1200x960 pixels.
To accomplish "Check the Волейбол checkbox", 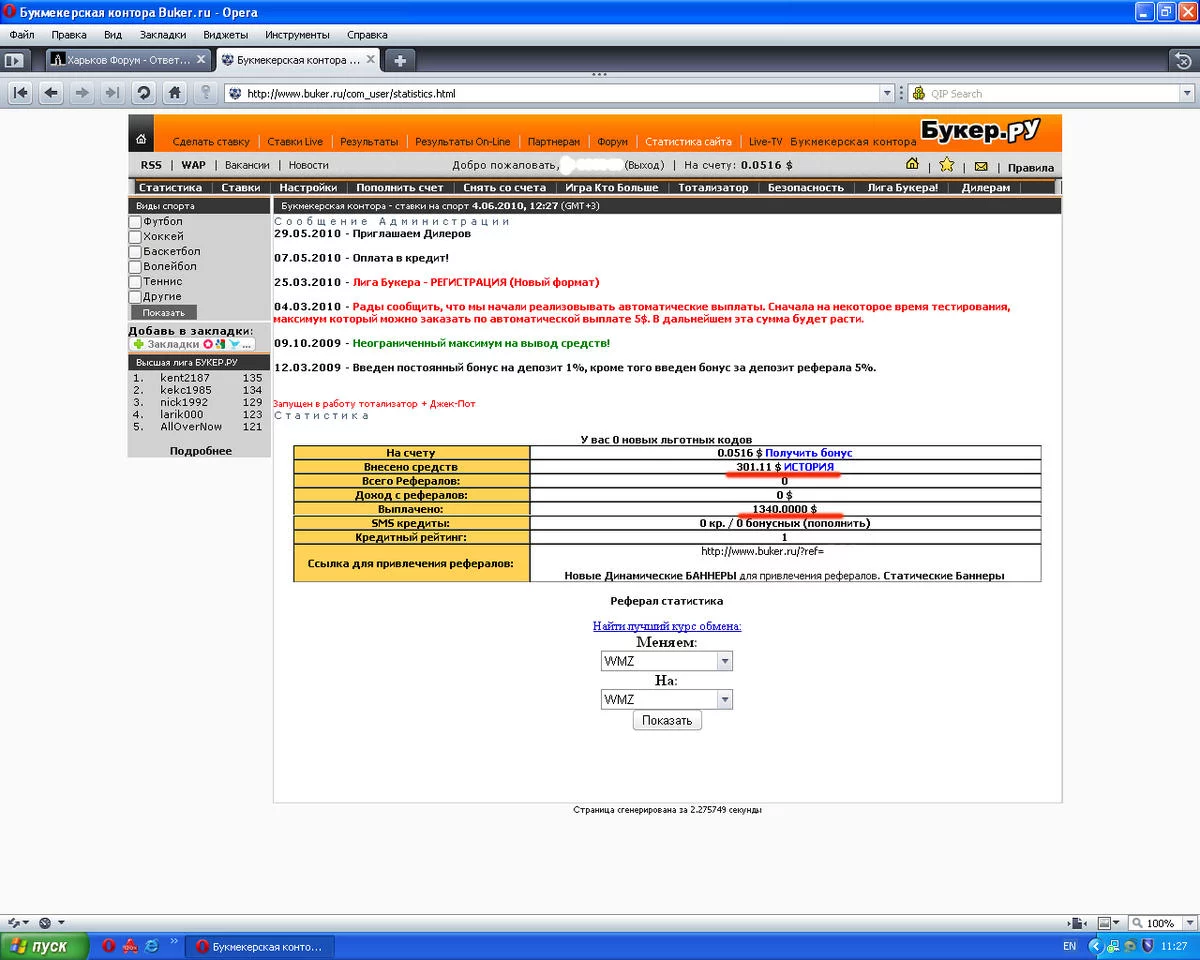I will point(135,267).
